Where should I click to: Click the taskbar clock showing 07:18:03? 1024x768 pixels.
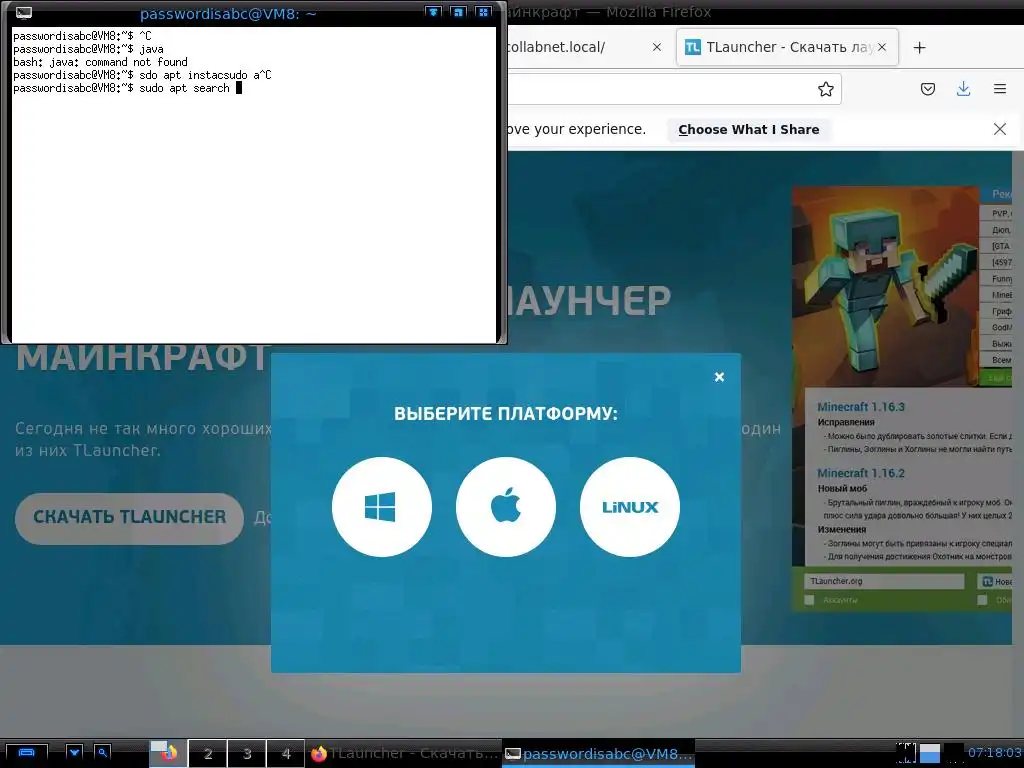coord(994,752)
